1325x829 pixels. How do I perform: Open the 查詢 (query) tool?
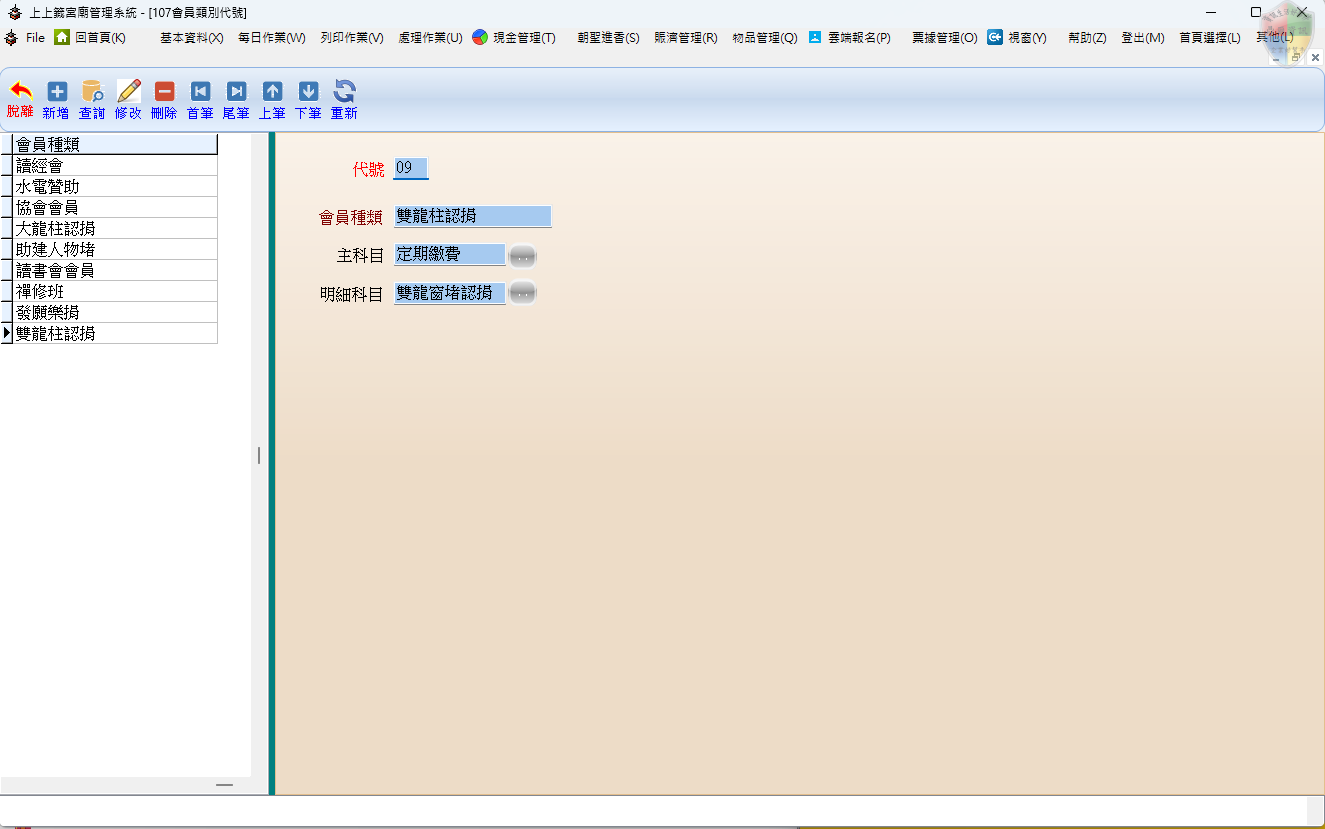[x=92, y=99]
